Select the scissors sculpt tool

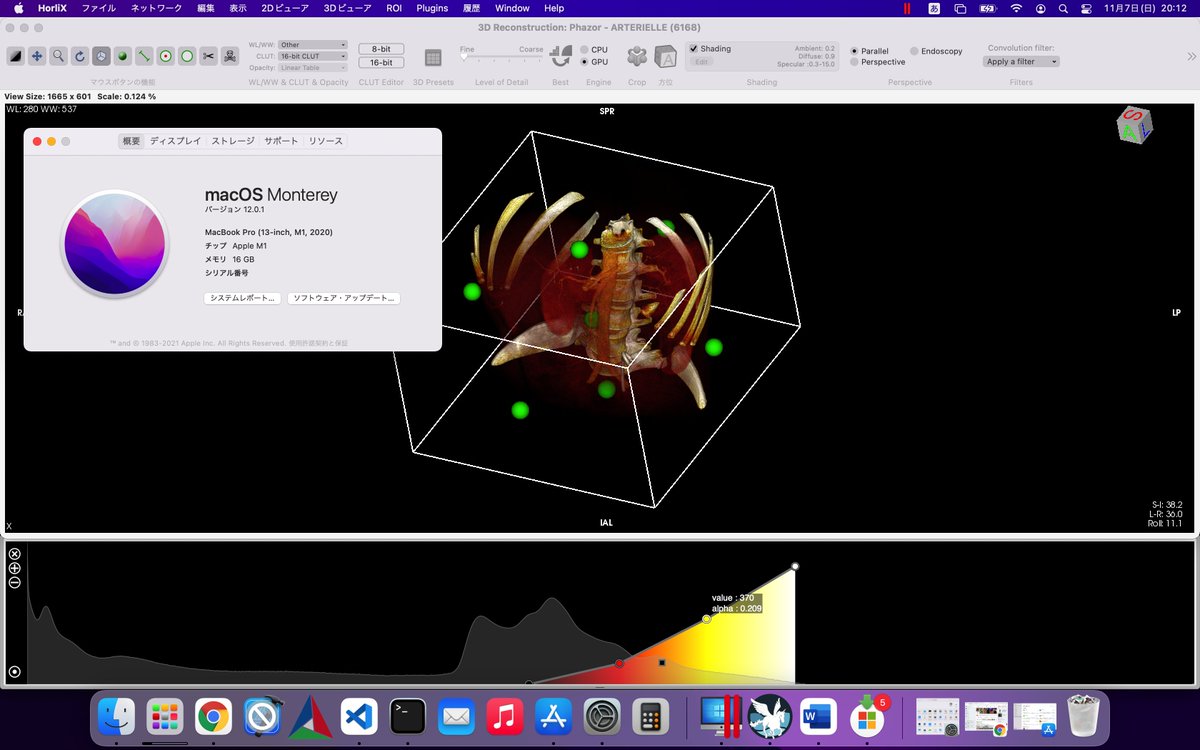coord(208,56)
